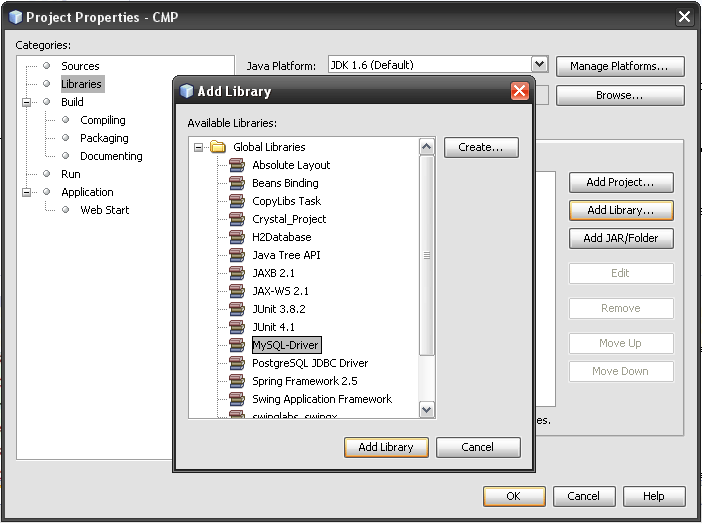The image size is (702, 523).
Task: Click the H2Database library icon
Action: pyautogui.click(x=237, y=237)
